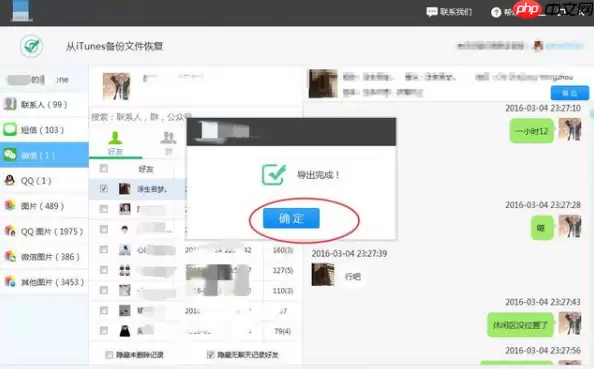Viewport: 594px width, 369px height.
Task: Open 图片 (489) category
Action: (x=44, y=206)
